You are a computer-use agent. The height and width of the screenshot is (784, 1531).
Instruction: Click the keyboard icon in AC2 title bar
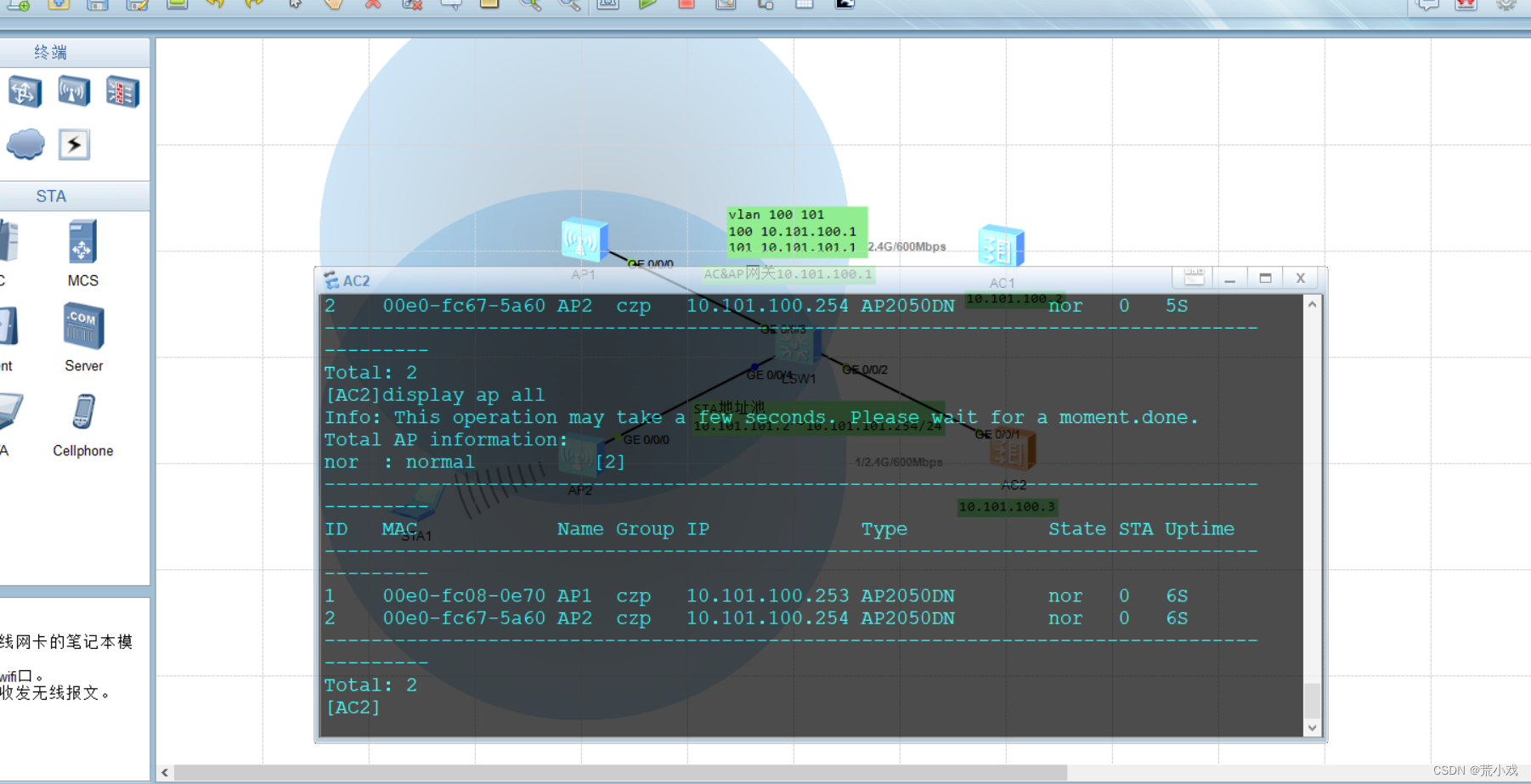[x=1194, y=278]
